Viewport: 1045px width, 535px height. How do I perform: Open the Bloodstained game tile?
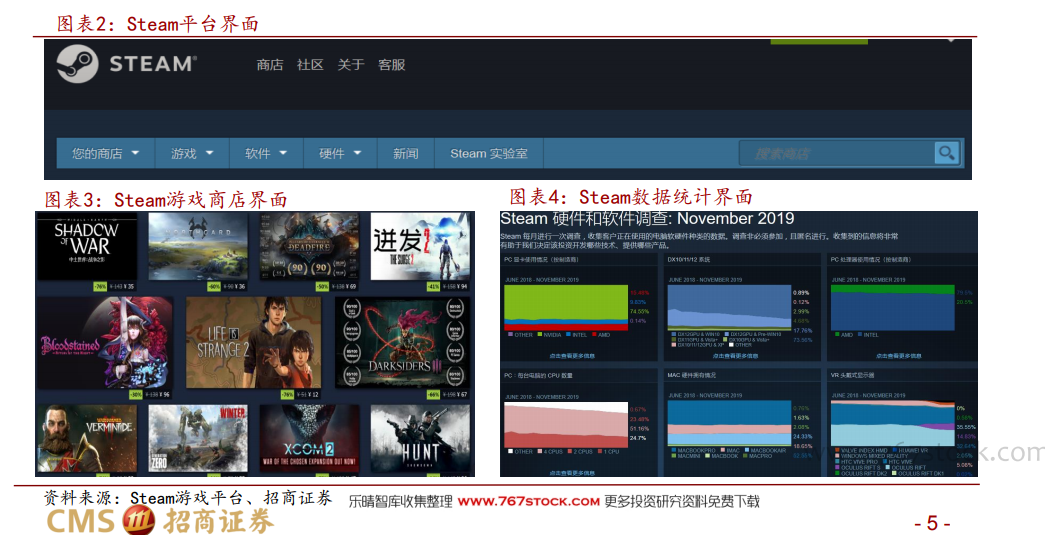tap(105, 343)
